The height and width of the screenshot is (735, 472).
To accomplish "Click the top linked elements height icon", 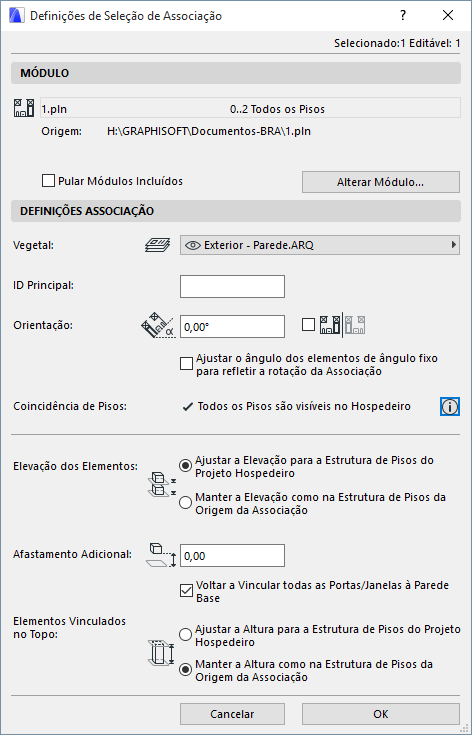I will point(161,653).
